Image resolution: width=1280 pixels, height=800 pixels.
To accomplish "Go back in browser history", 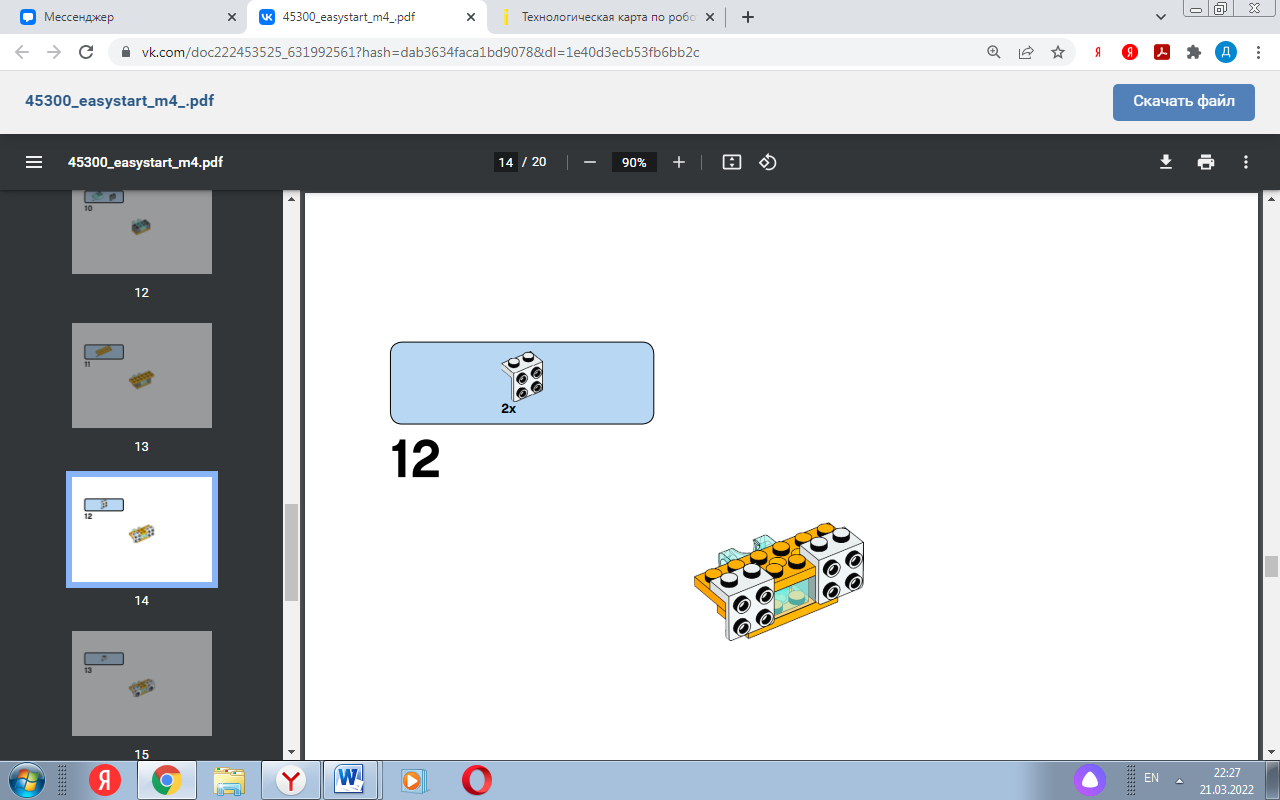I will pyautogui.click(x=23, y=52).
